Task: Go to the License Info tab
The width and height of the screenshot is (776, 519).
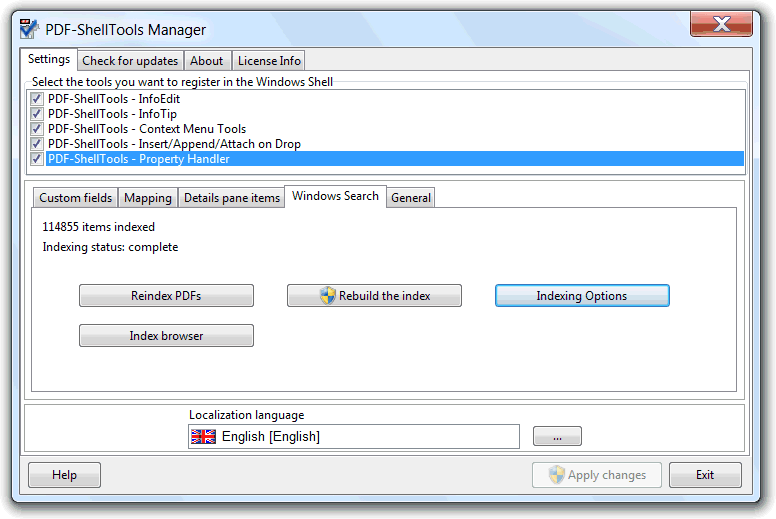Action: click(269, 61)
